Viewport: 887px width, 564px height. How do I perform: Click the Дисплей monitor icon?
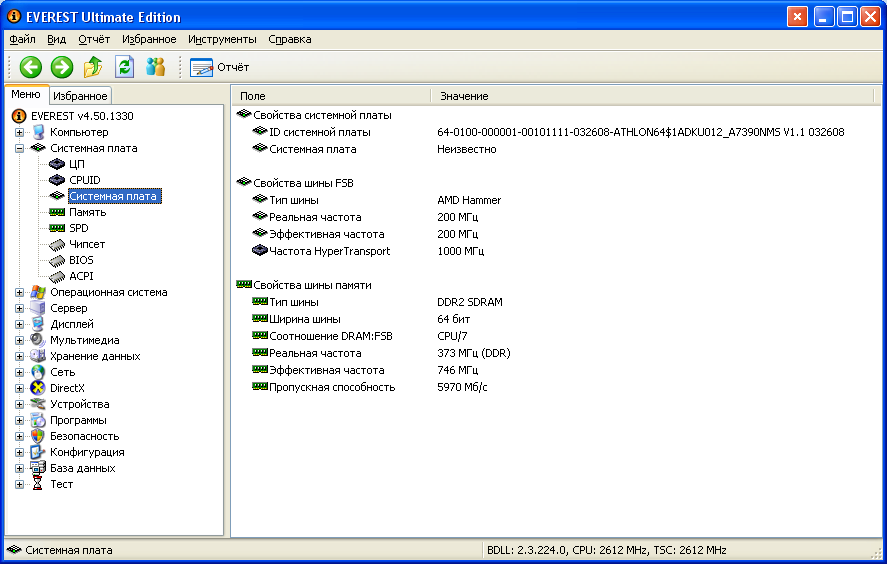(38, 324)
